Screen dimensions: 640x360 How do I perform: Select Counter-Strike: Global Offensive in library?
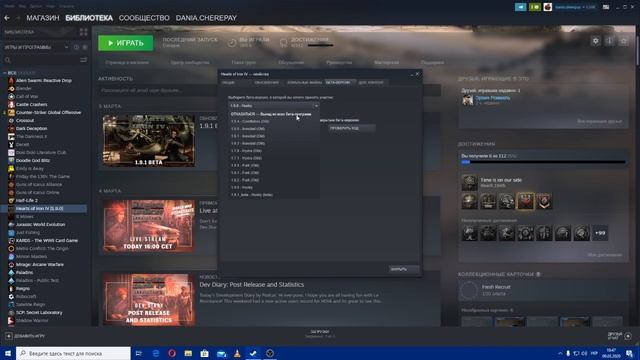pos(49,113)
